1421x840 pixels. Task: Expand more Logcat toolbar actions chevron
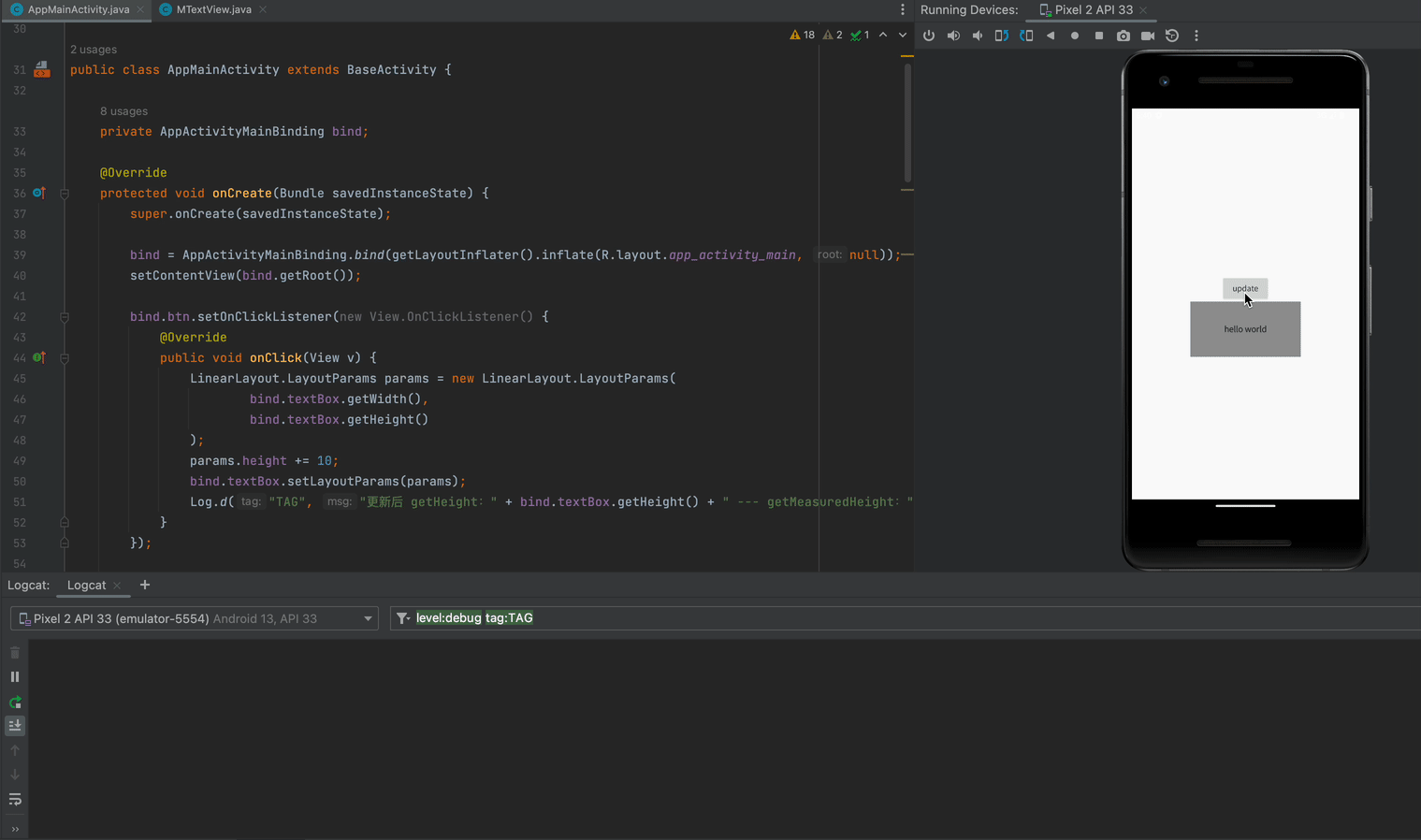point(15,829)
